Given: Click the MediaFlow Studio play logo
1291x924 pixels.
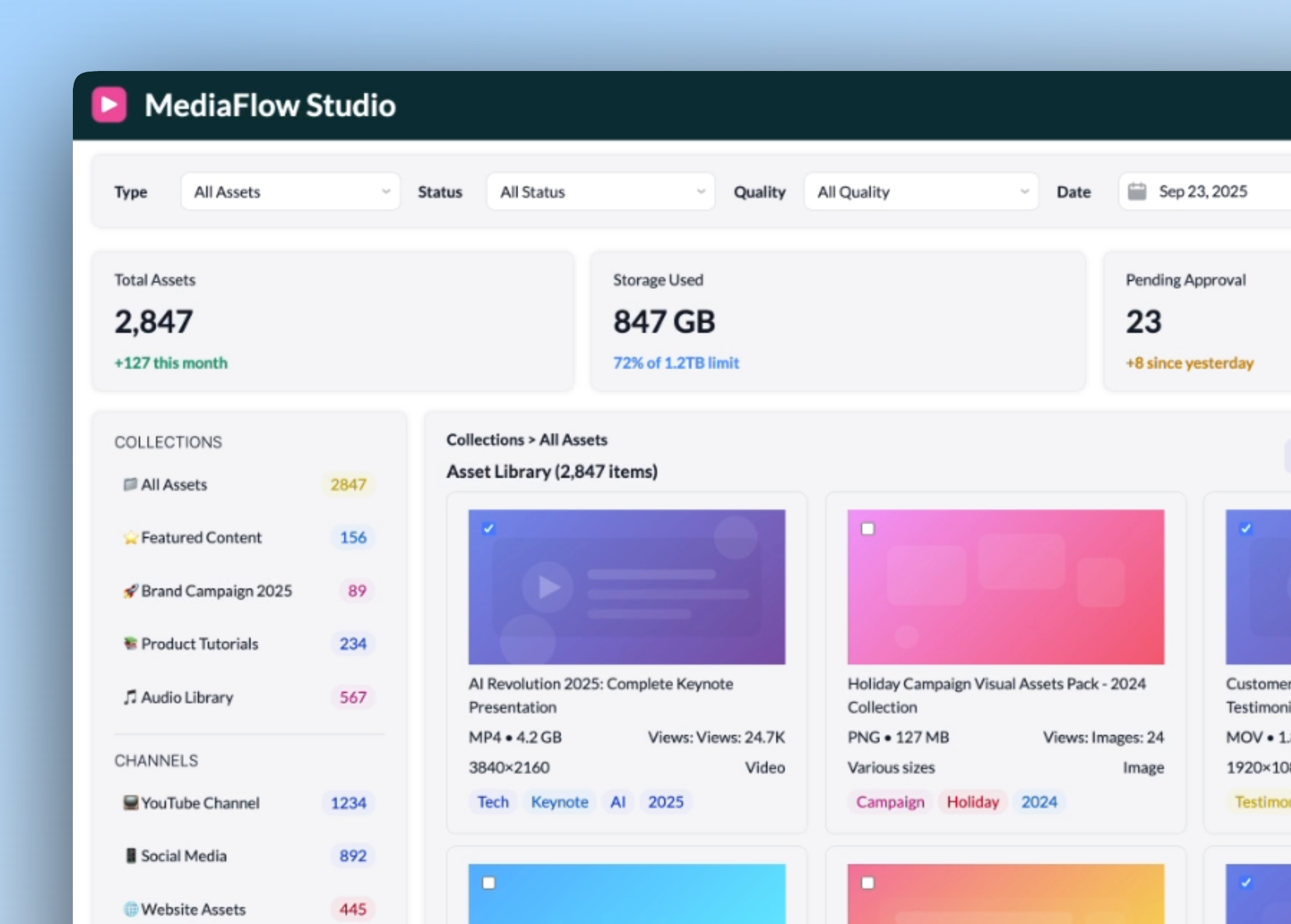Looking at the screenshot, I should click(110, 105).
